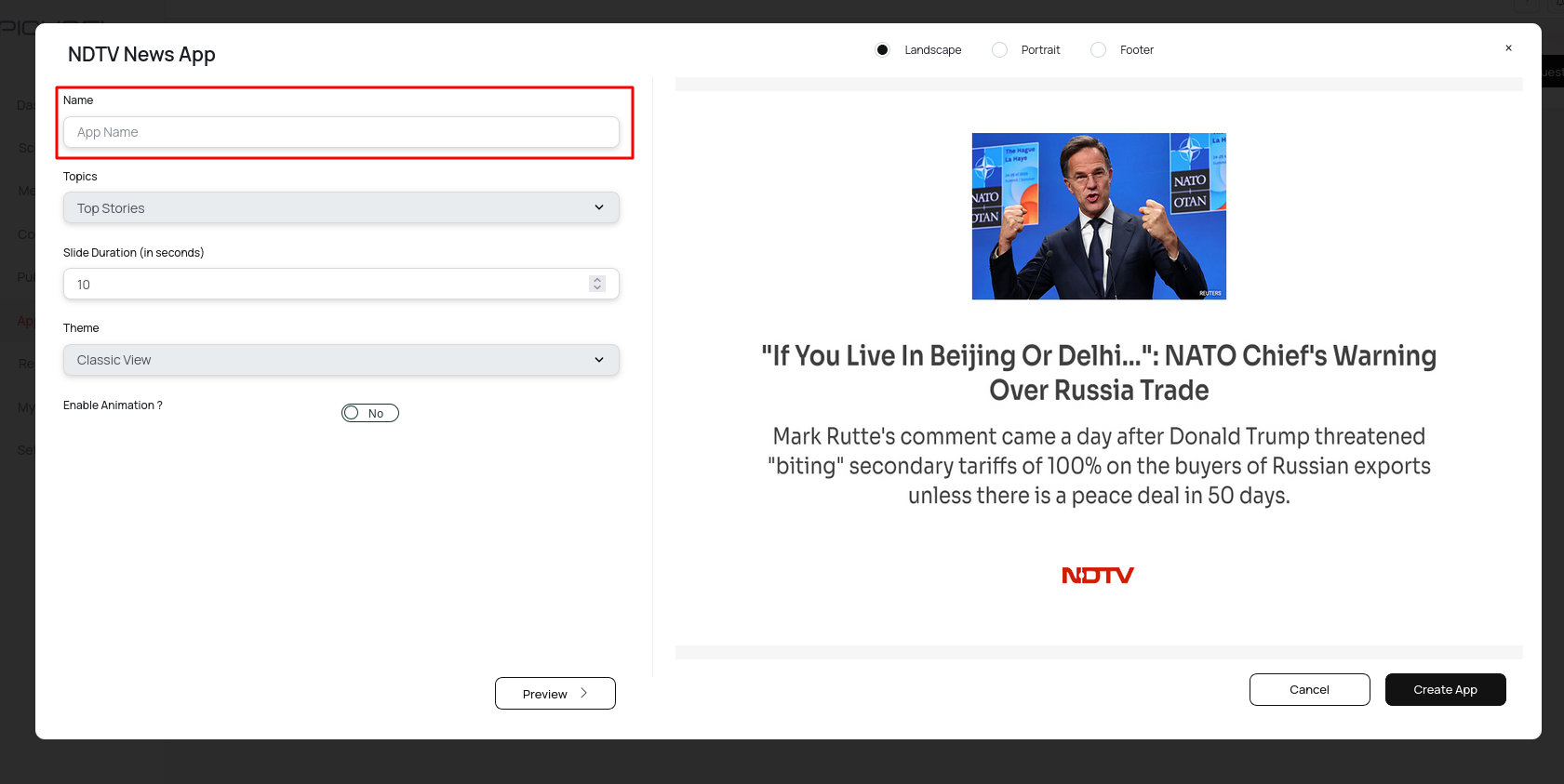Click the NDTV News App dialog title
Image resolution: width=1564 pixels, height=784 pixels.
pos(141,55)
